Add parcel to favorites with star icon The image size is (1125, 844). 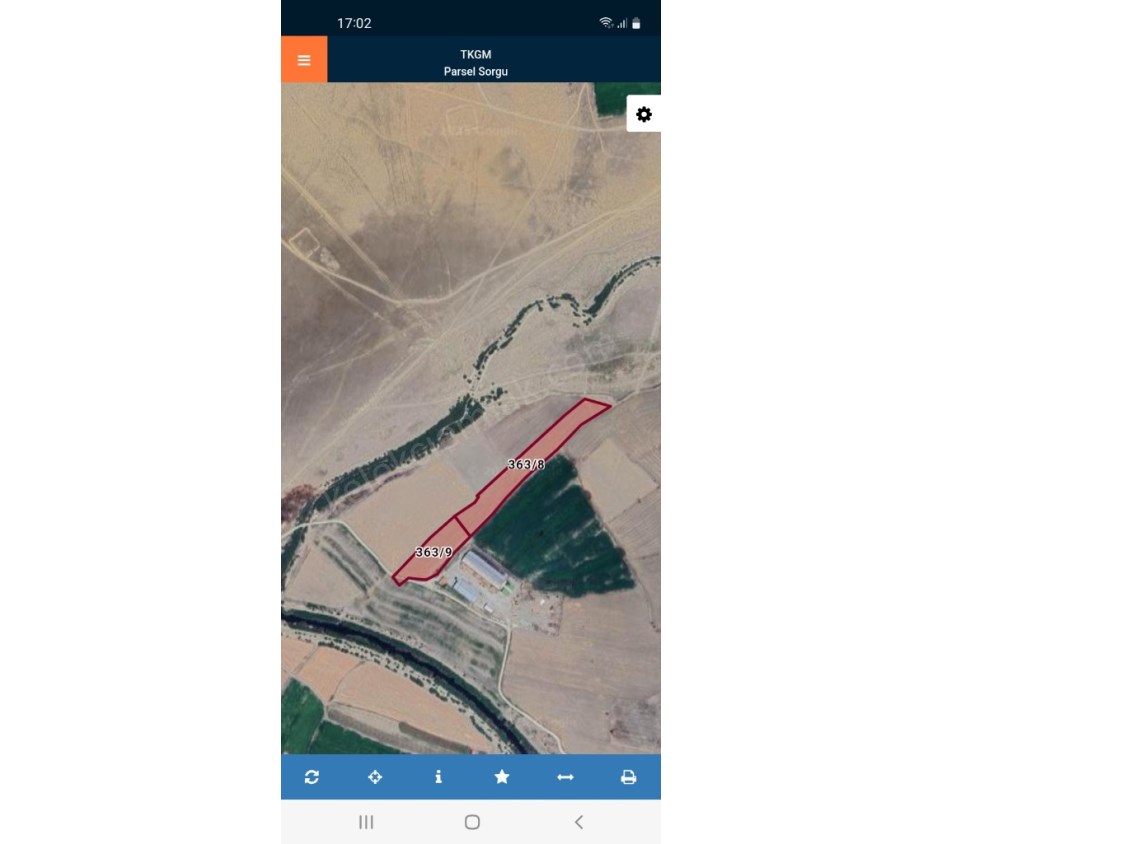coord(502,777)
